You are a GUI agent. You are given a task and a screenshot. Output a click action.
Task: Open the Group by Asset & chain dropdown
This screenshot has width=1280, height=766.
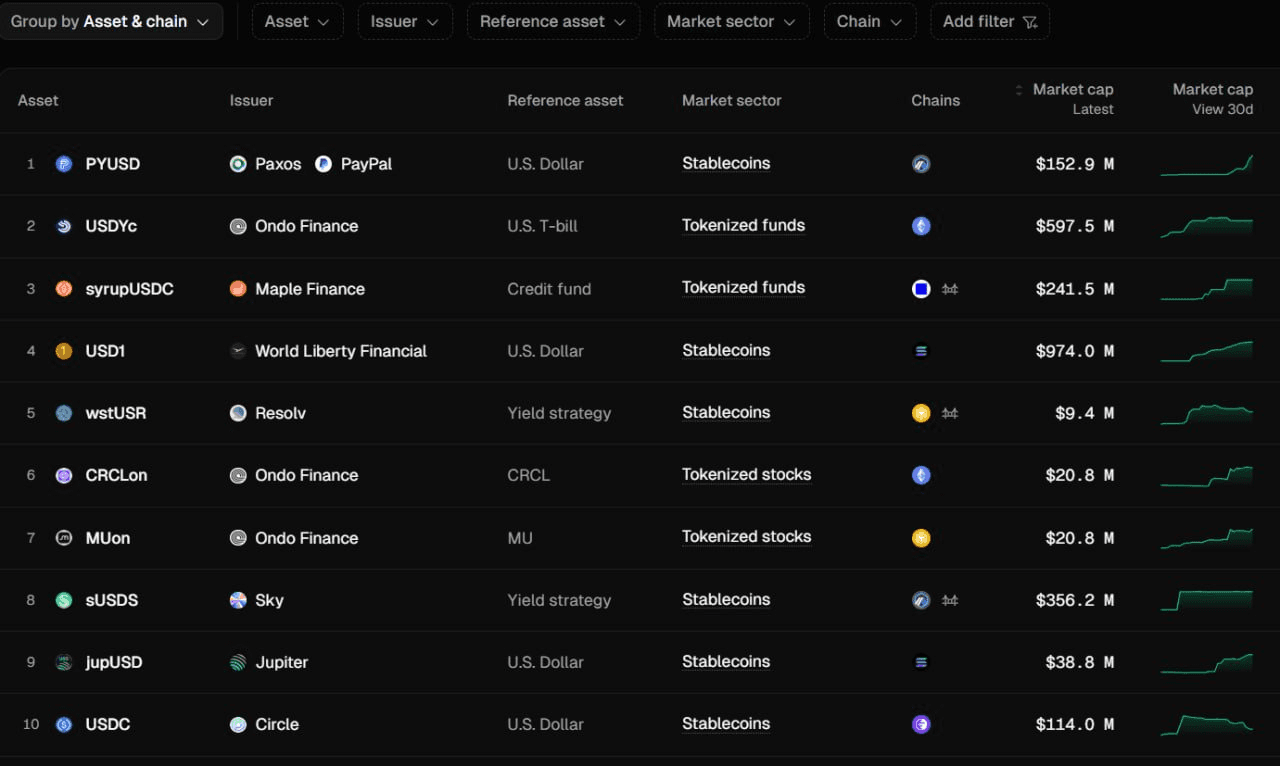pos(110,22)
